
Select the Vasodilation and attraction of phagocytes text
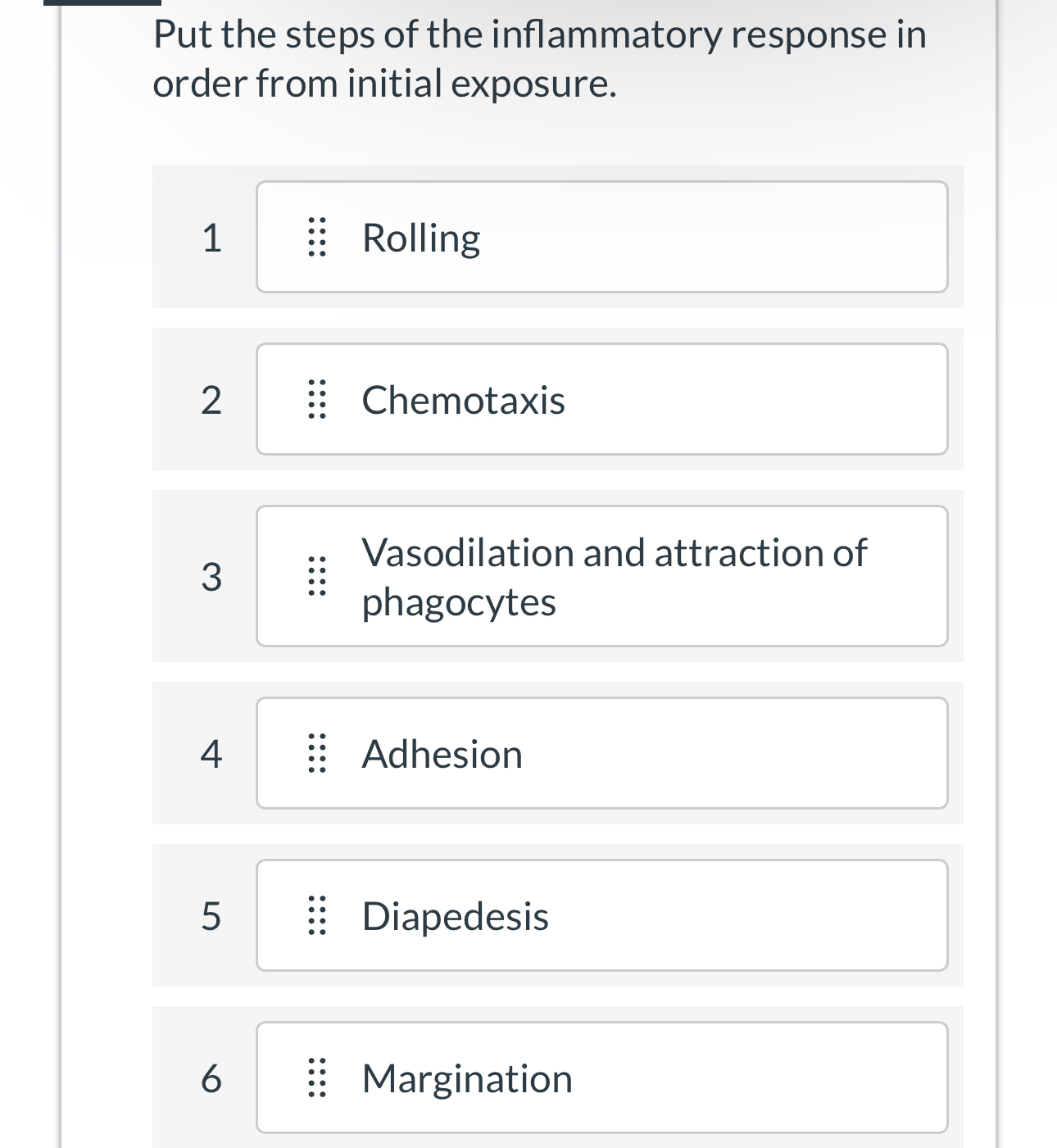pos(613,576)
